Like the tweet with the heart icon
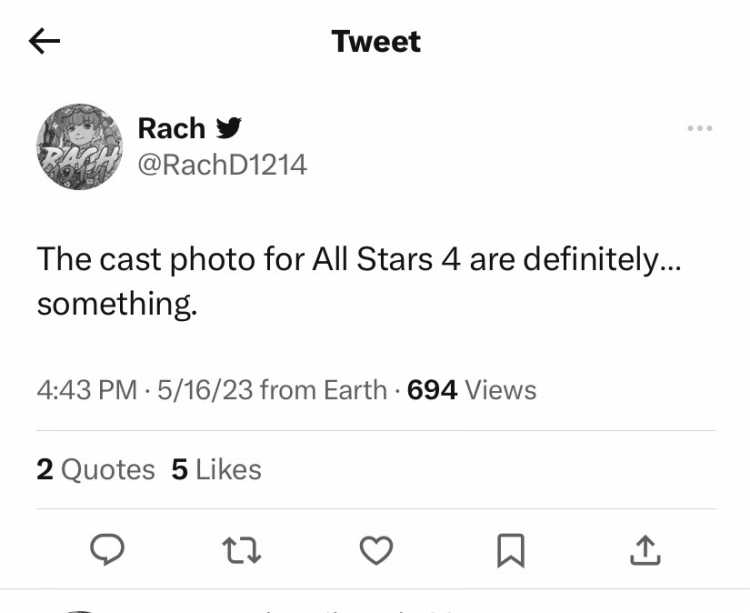 click(x=376, y=550)
